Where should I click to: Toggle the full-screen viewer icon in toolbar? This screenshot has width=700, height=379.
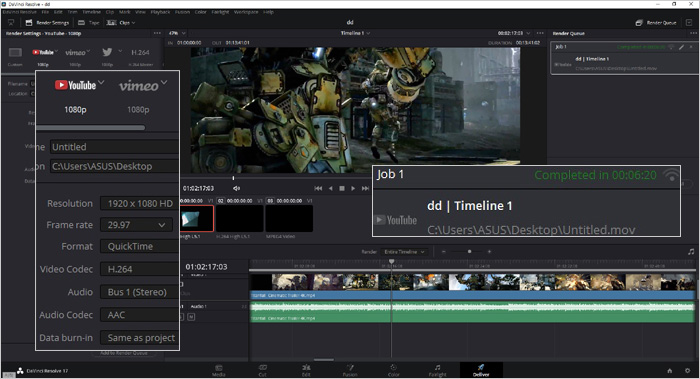click(11, 22)
